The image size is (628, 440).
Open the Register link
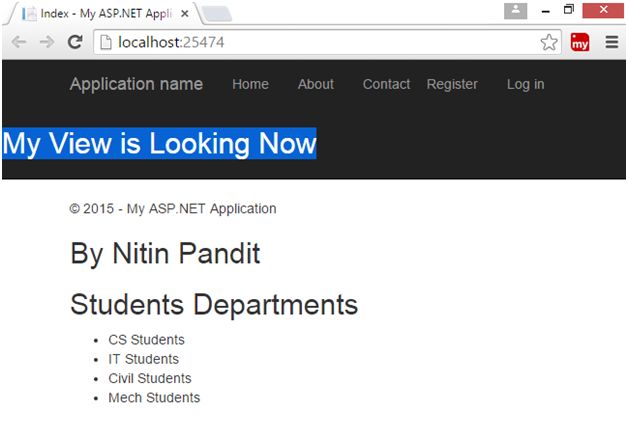(452, 84)
